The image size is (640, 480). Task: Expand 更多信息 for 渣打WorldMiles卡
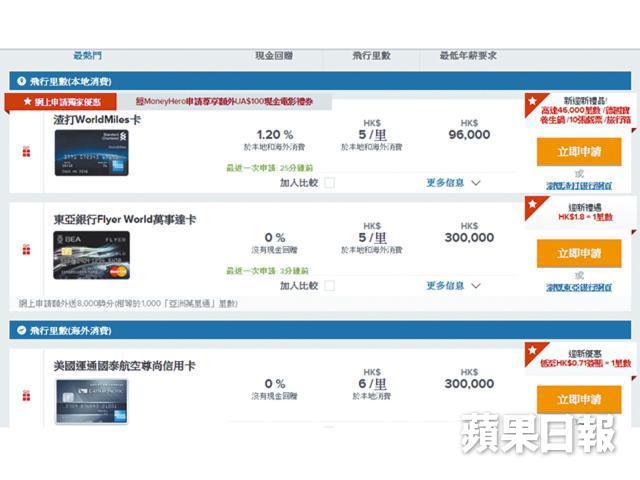453,183
